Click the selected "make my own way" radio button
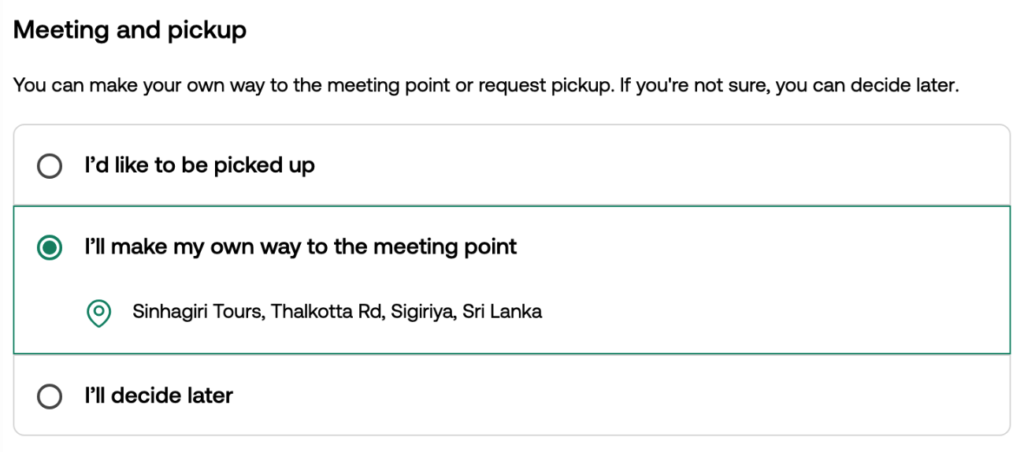Image resolution: width=1024 pixels, height=452 pixels. point(49,247)
